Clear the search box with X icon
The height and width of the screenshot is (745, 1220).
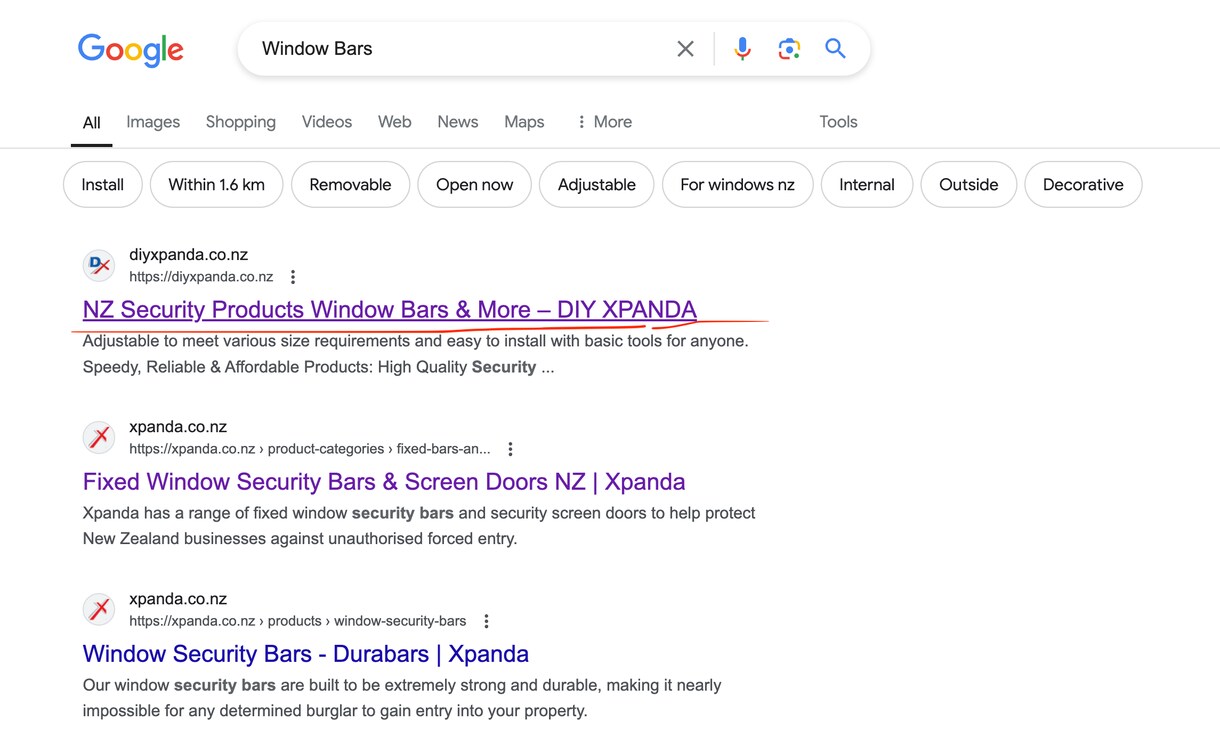tap(685, 49)
